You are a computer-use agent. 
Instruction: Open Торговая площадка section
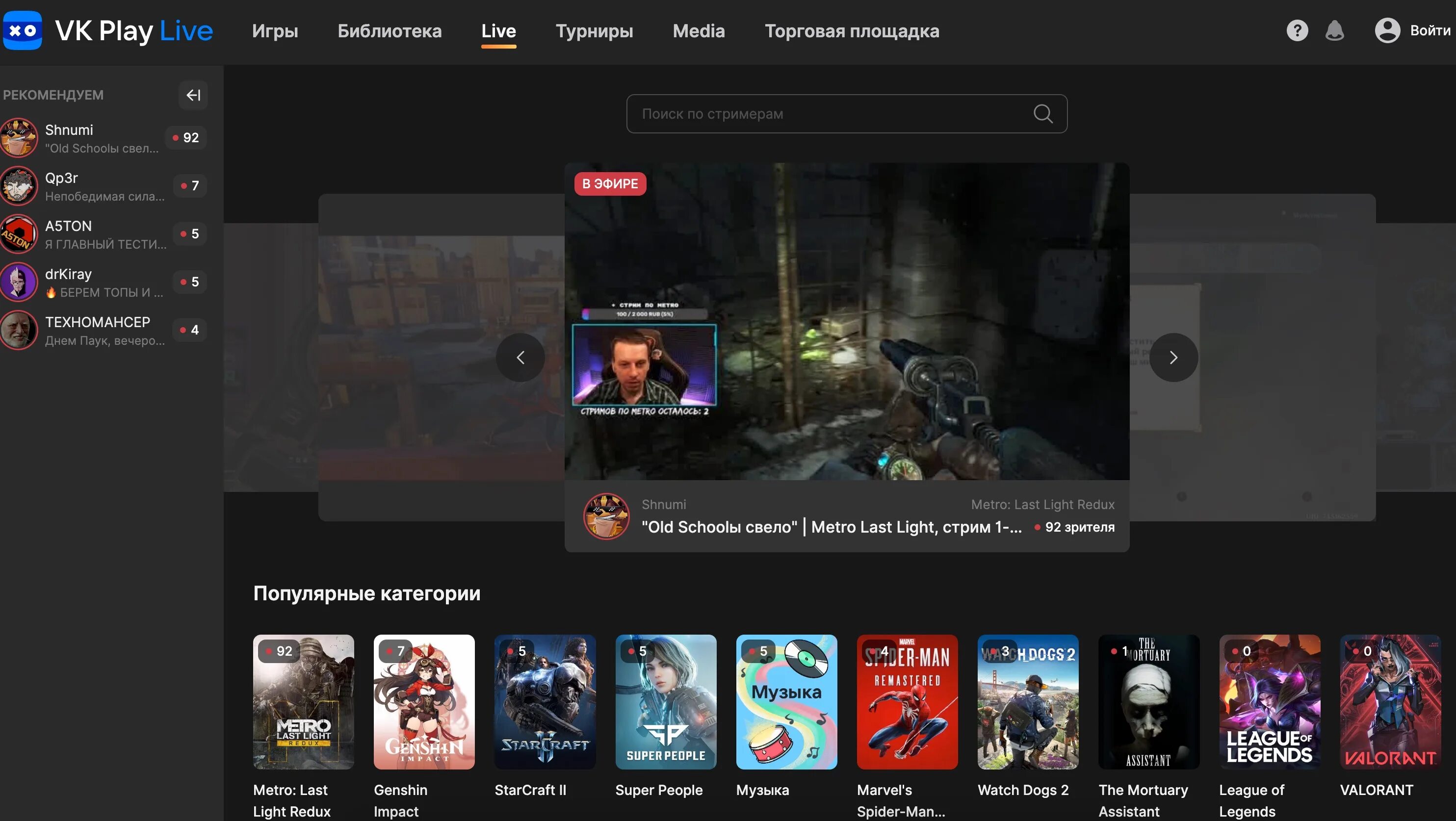pos(852,31)
